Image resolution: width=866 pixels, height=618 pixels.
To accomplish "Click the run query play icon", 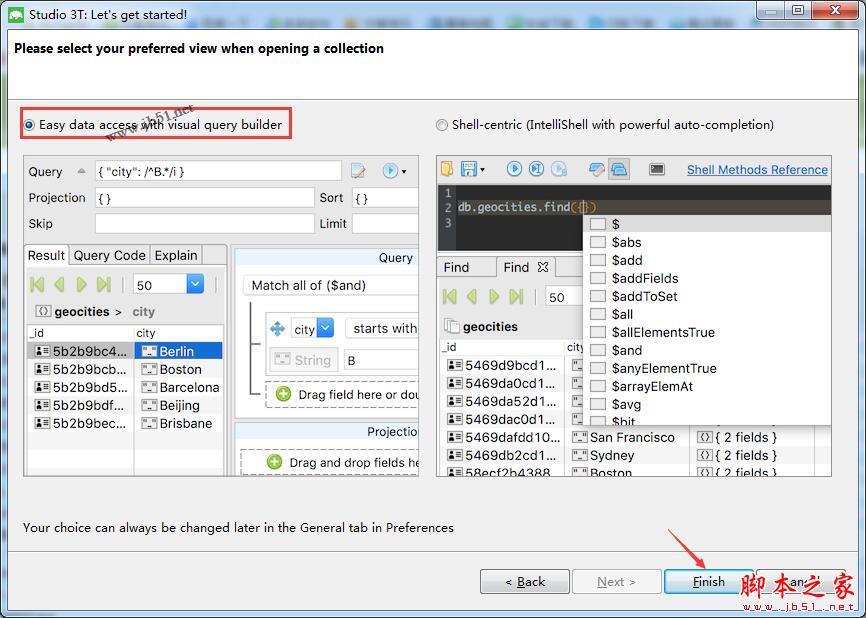I will click(x=390, y=171).
